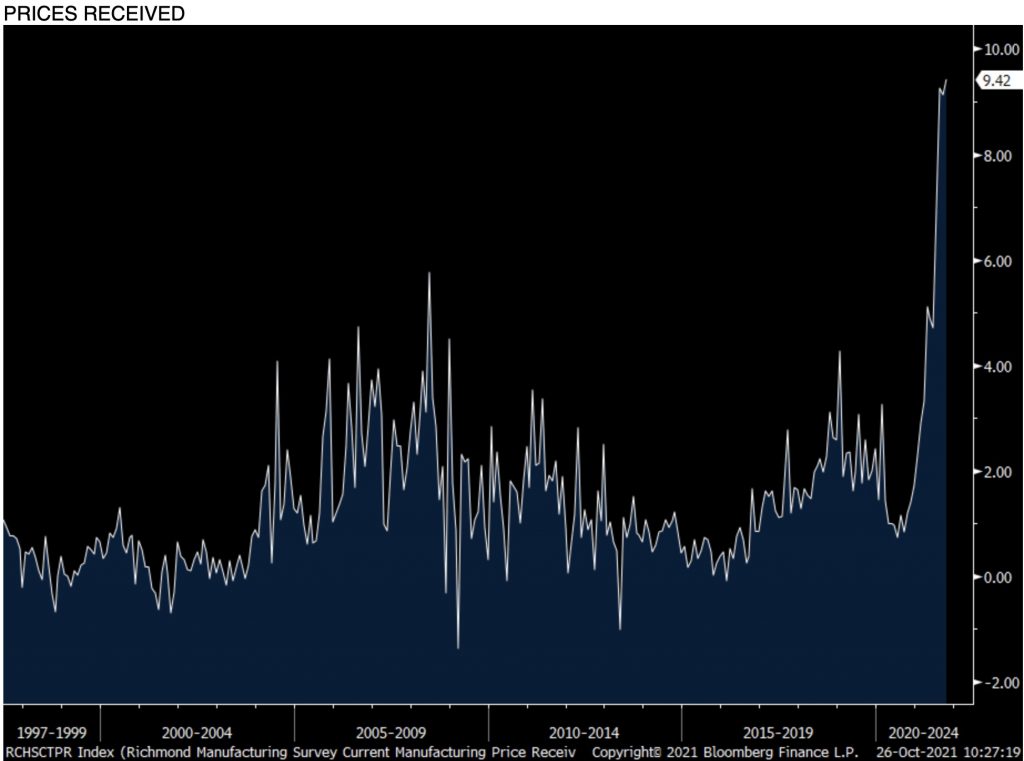Screen dimensions: 1024x761
Task: Select the 2010-2014 time period label
Action: [x=585, y=732]
